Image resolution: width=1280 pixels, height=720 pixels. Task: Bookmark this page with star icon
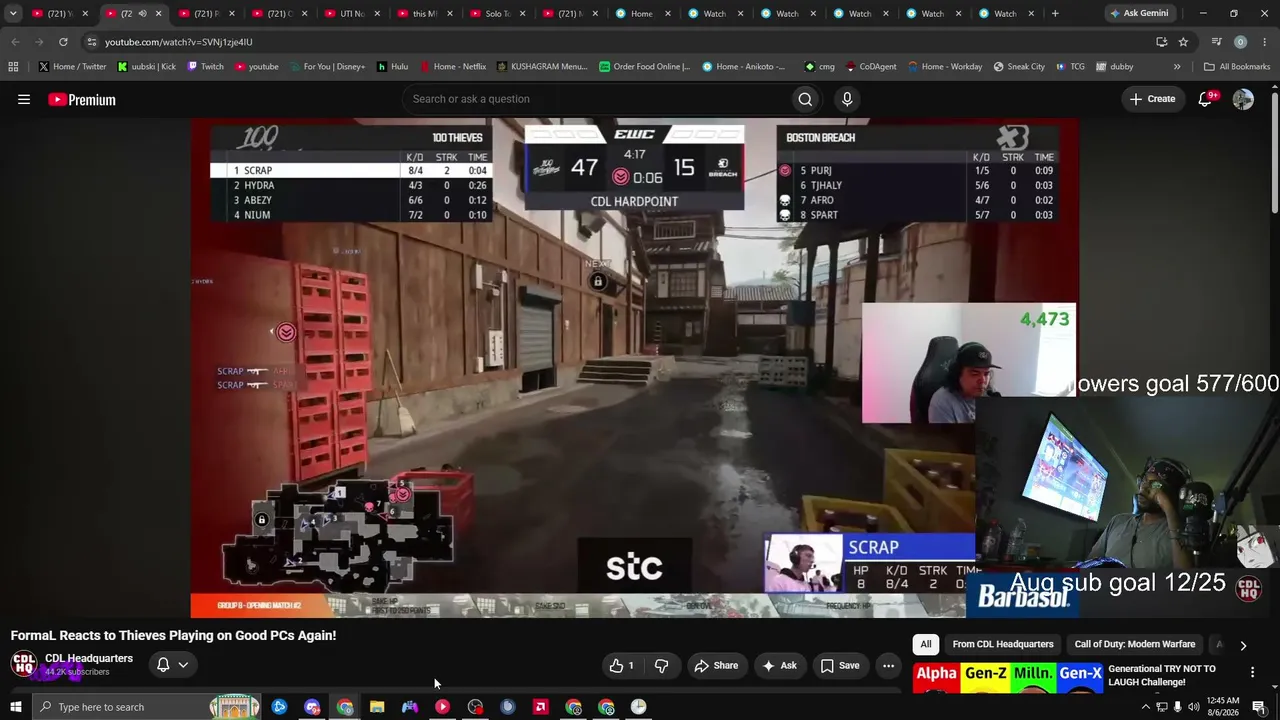coord(1183,42)
